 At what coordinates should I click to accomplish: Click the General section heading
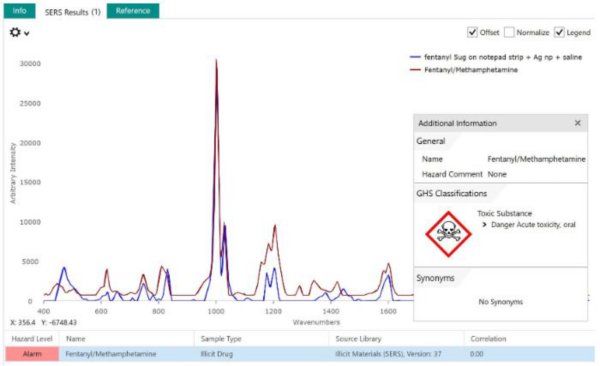tap(431, 141)
